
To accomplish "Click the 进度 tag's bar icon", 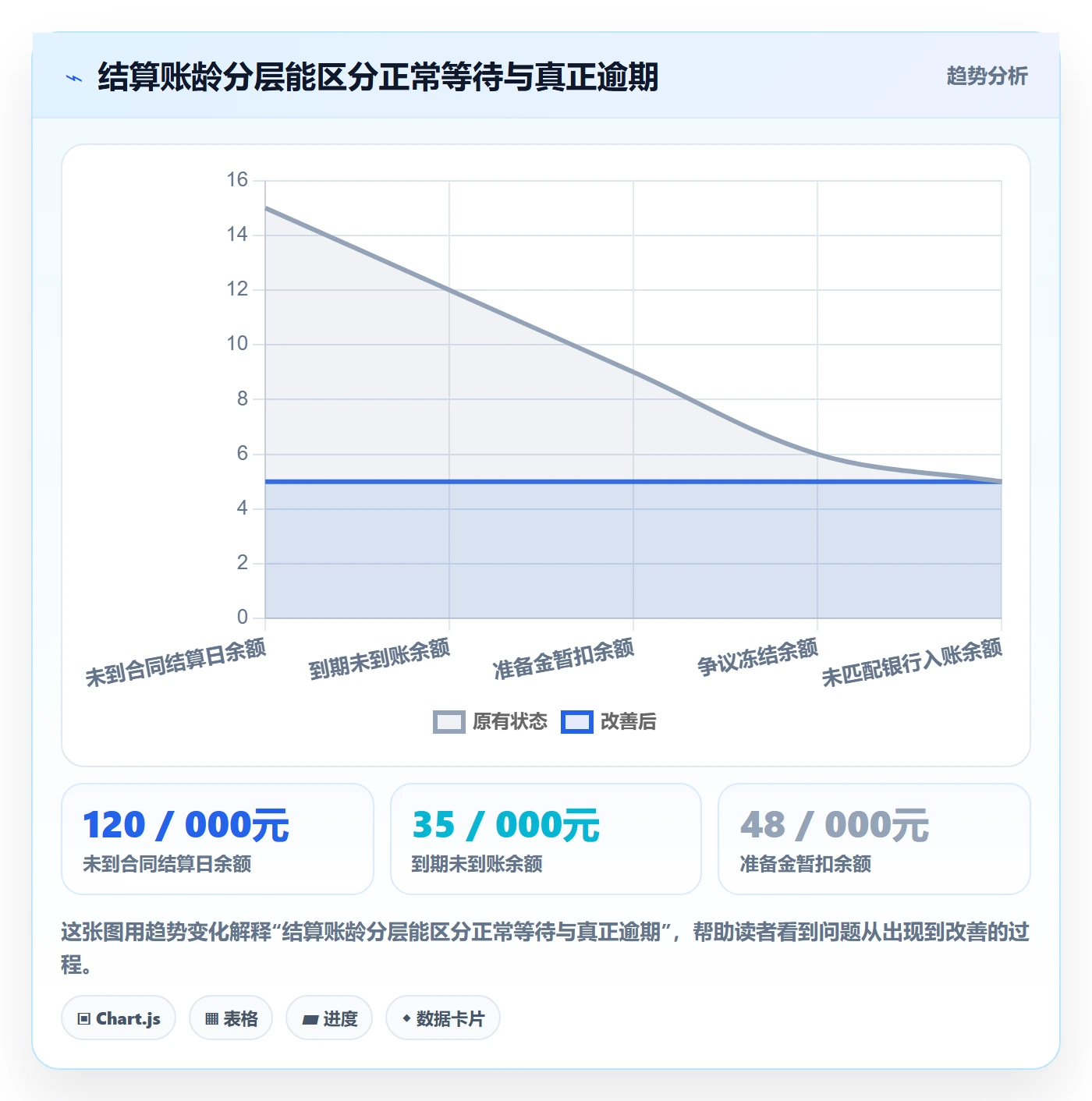I will click(x=310, y=1019).
